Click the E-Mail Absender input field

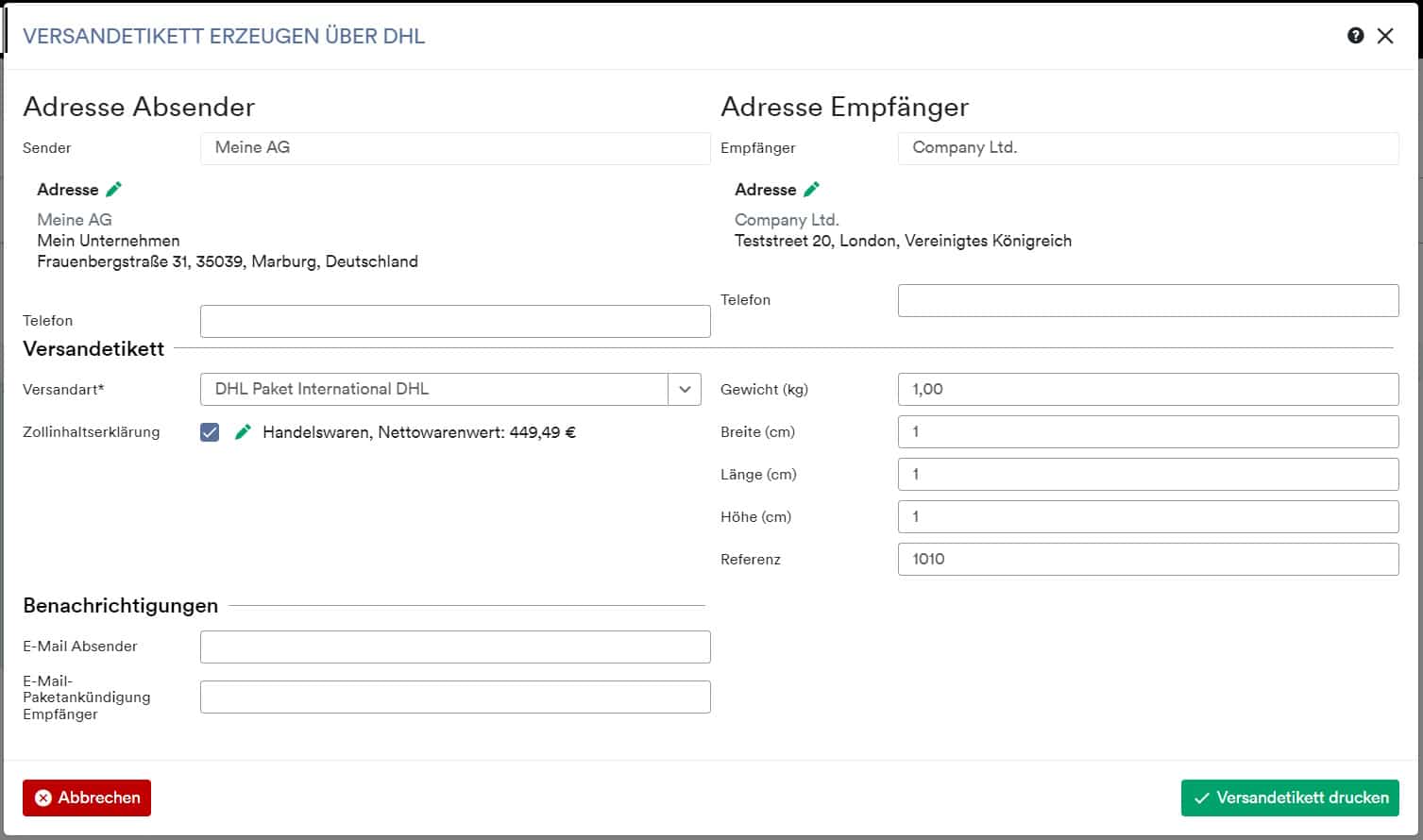tap(455, 647)
